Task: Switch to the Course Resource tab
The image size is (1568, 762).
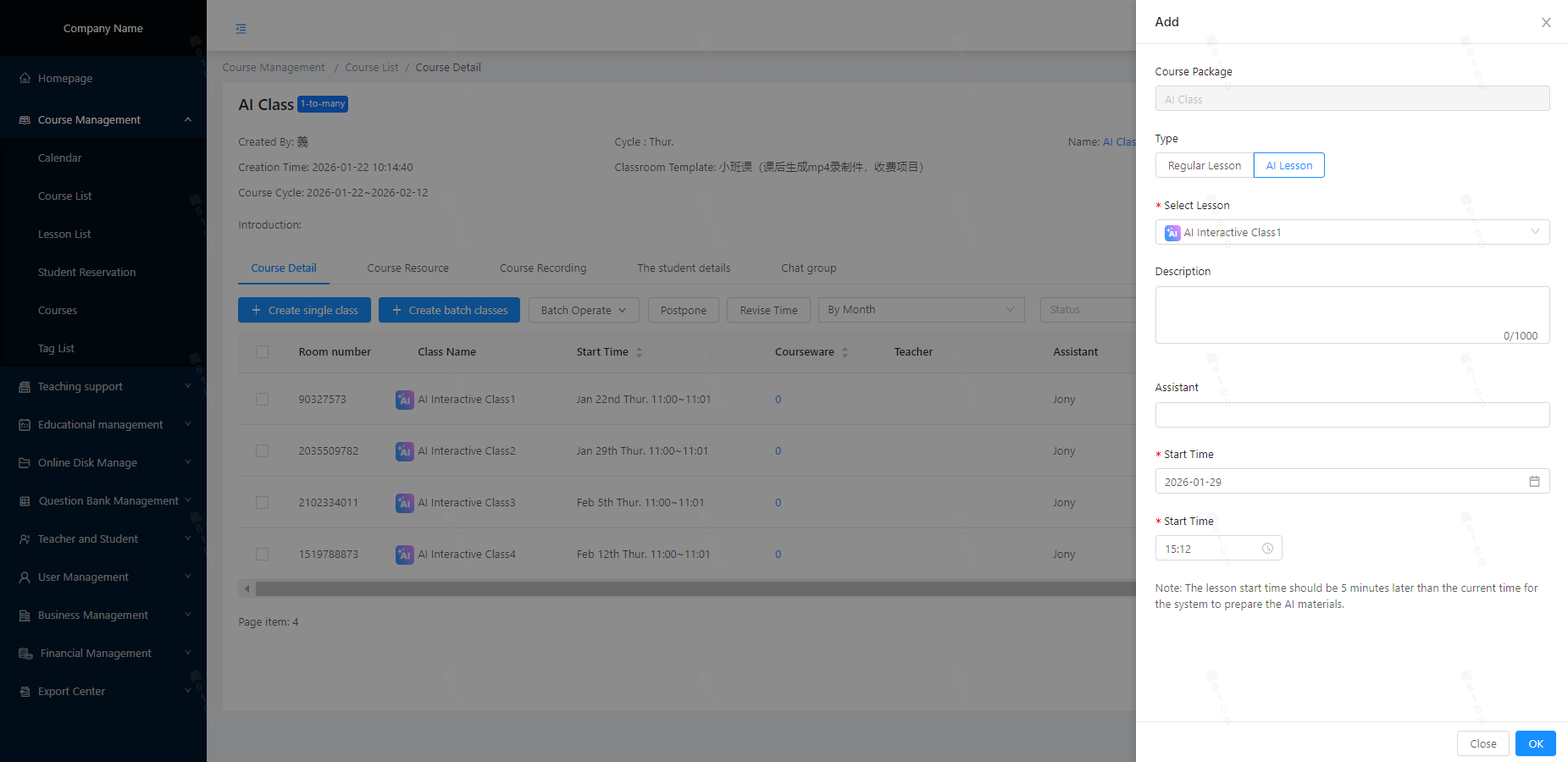Action: [407, 268]
